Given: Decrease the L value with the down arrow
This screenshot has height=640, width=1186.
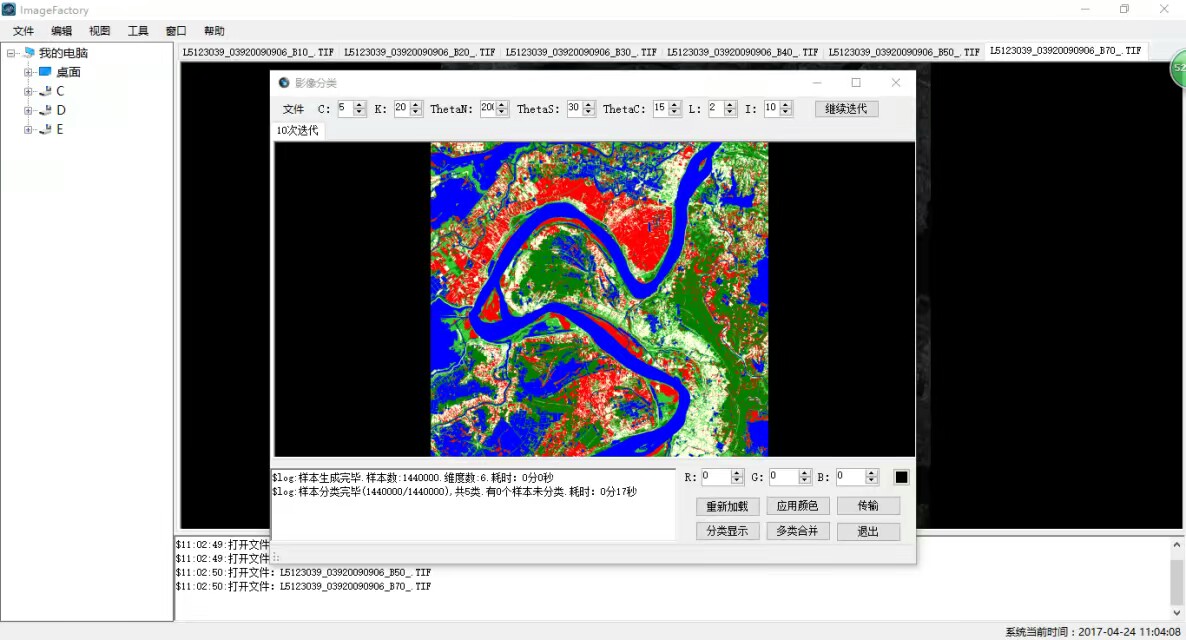Looking at the screenshot, I should coord(730,113).
